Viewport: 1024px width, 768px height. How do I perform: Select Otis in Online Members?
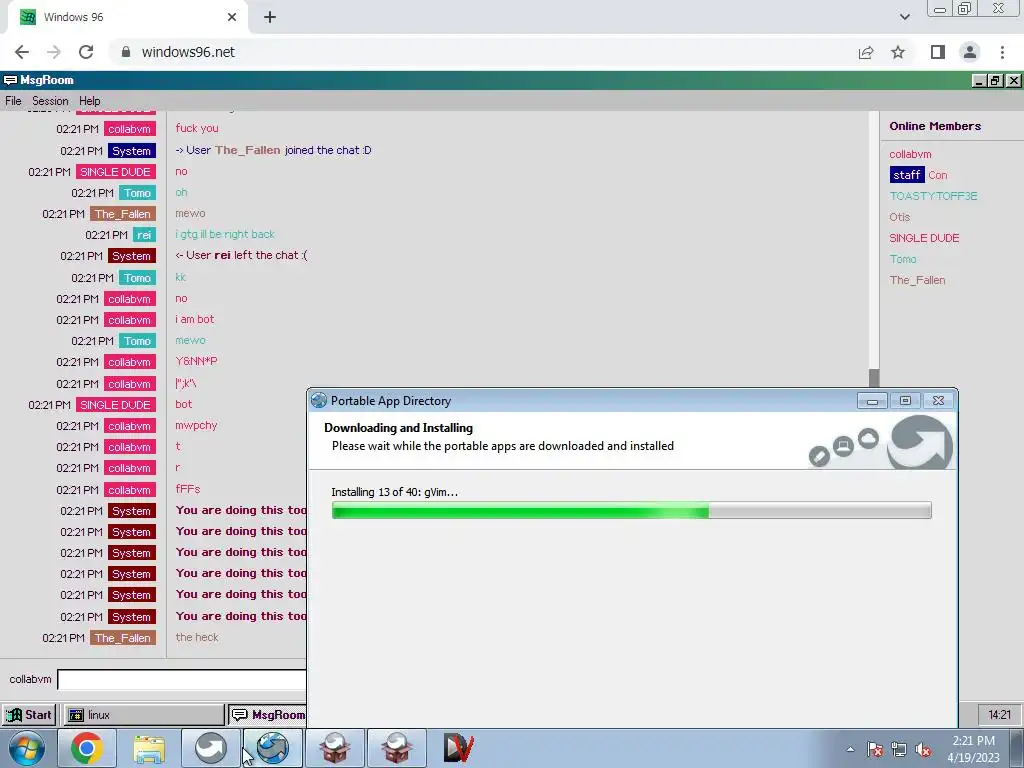(x=899, y=217)
